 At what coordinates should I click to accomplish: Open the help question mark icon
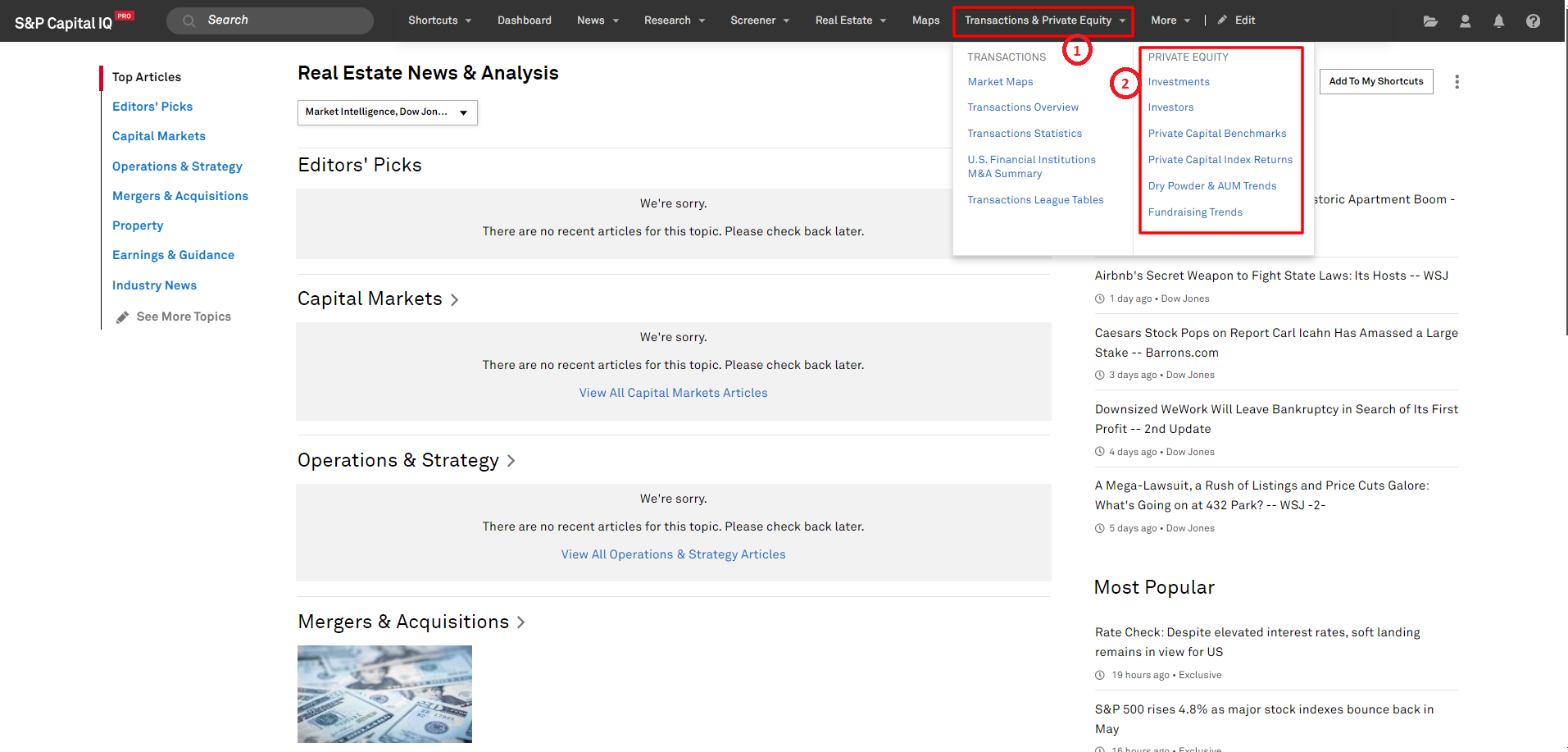pos(1533,21)
